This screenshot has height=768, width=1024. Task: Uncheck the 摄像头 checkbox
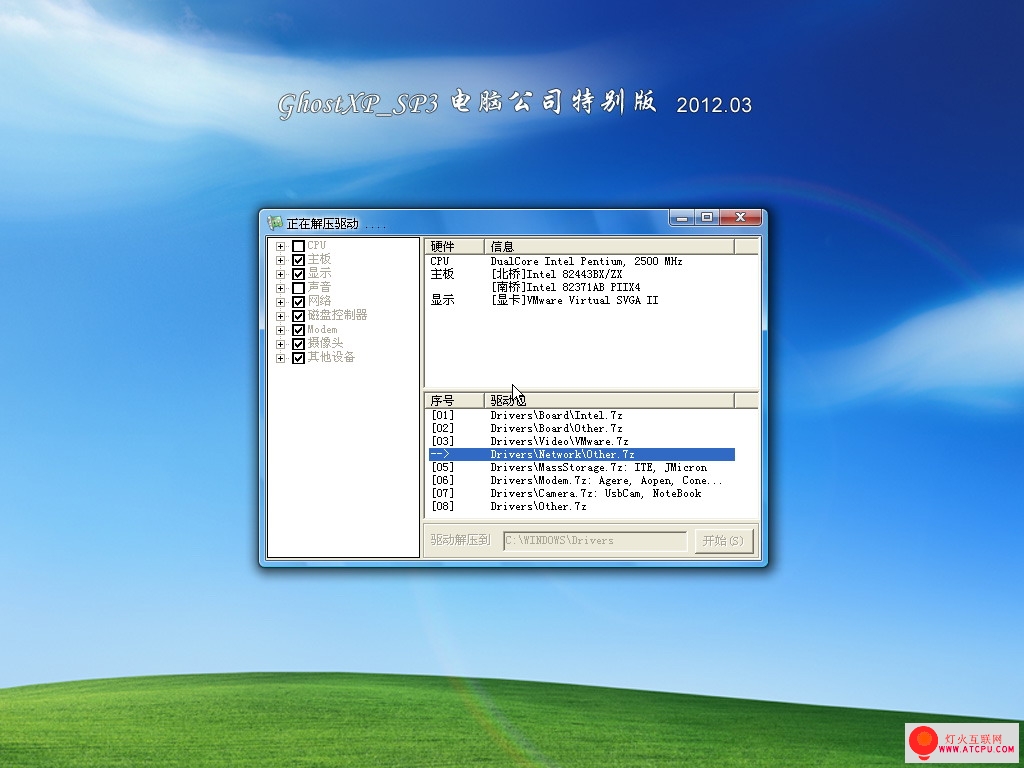click(298, 344)
